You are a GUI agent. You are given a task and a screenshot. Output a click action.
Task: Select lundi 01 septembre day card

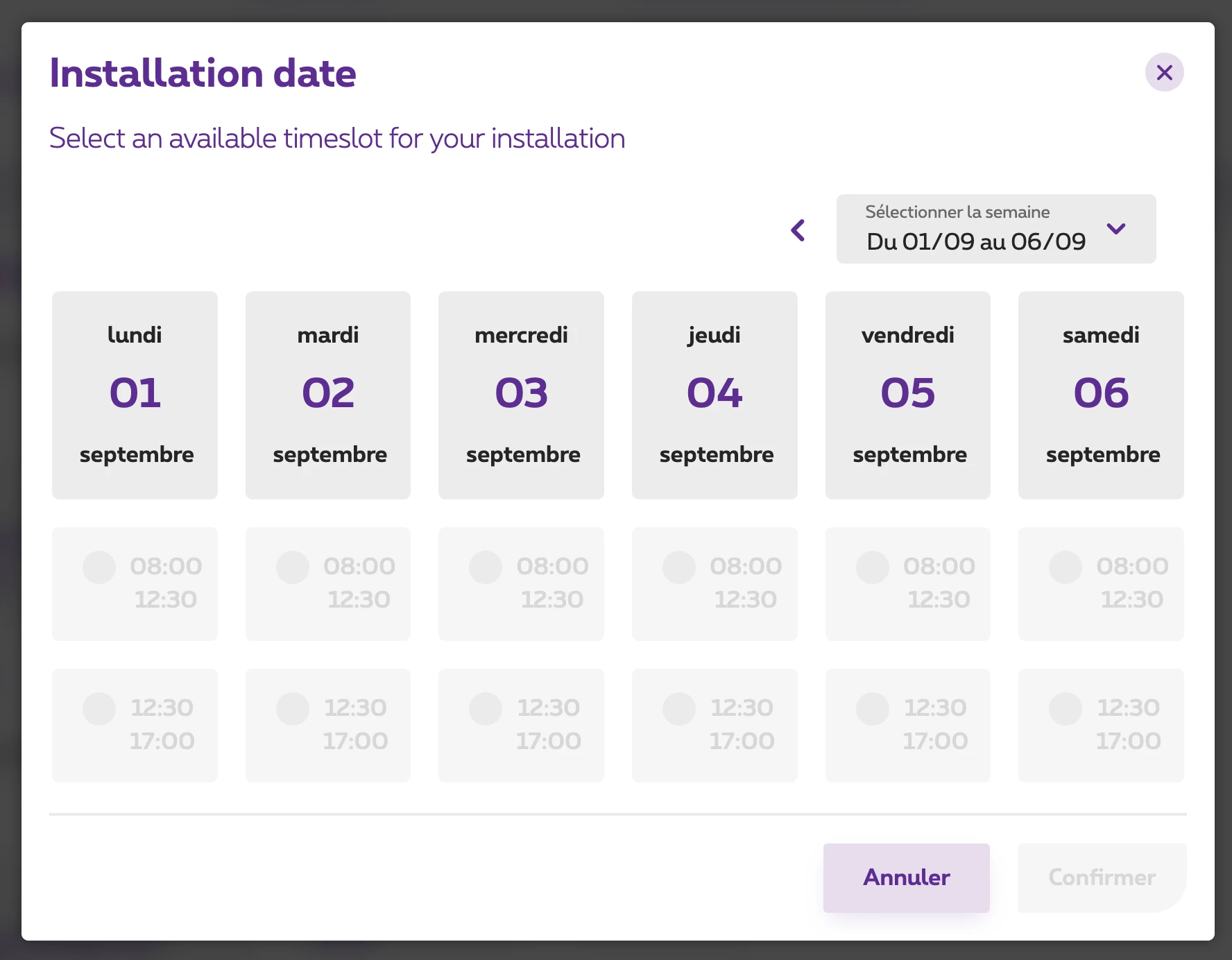135,395
